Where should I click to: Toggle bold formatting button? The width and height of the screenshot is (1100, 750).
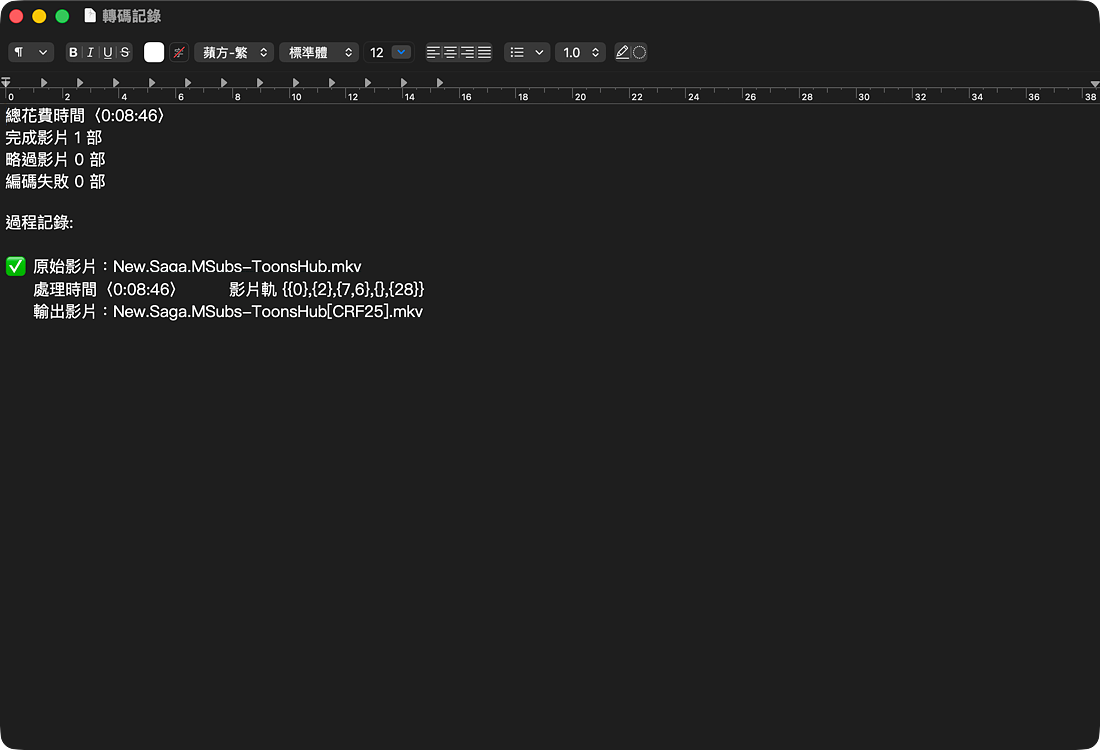[x=73, y=52]
